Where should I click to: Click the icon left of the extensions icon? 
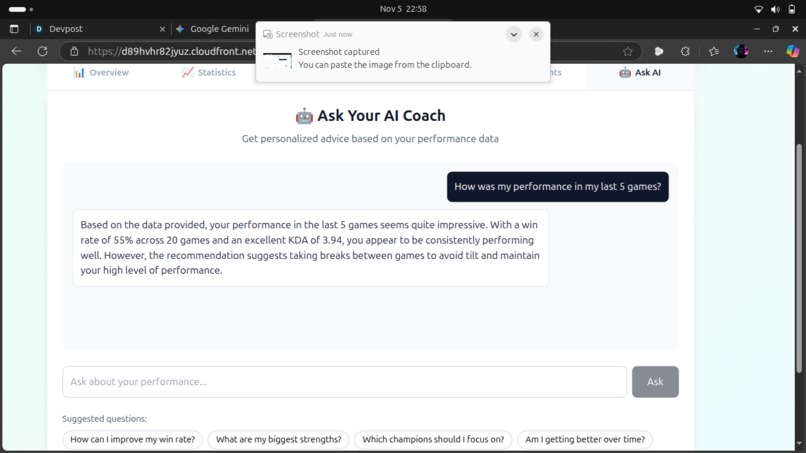[x=658, y=51]
